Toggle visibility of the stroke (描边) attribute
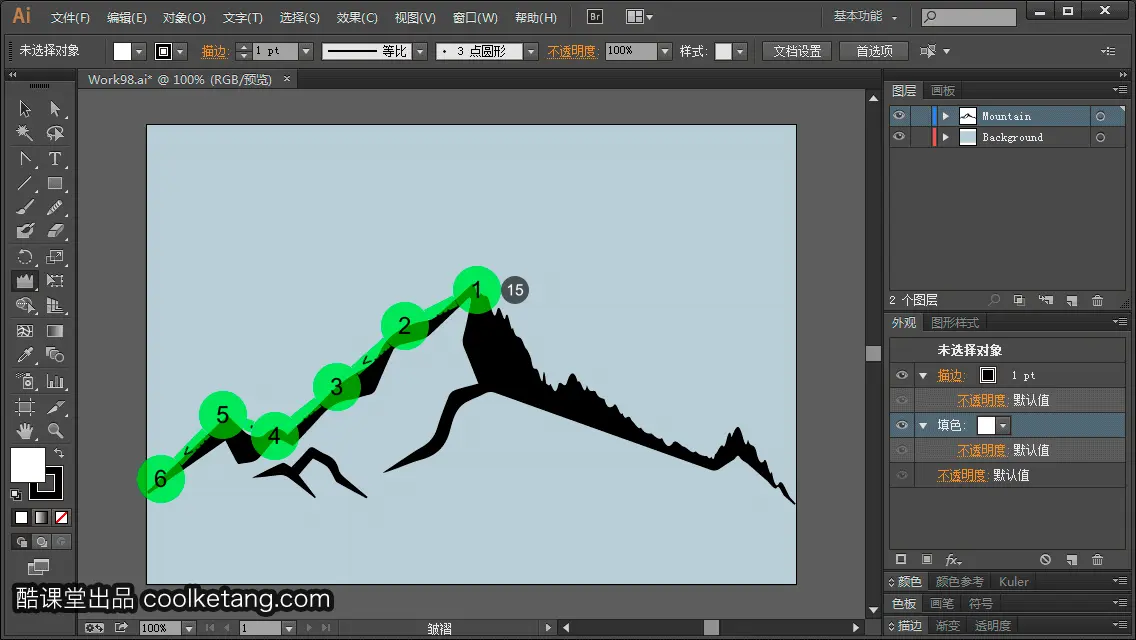The image size is (1136, 640). (x=902, y=375)
